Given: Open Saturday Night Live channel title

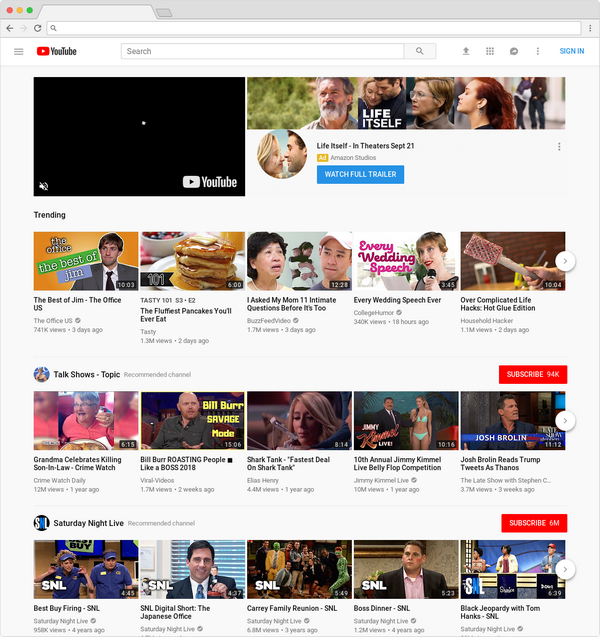Looking at the screenshot, I should coord(89,523).
